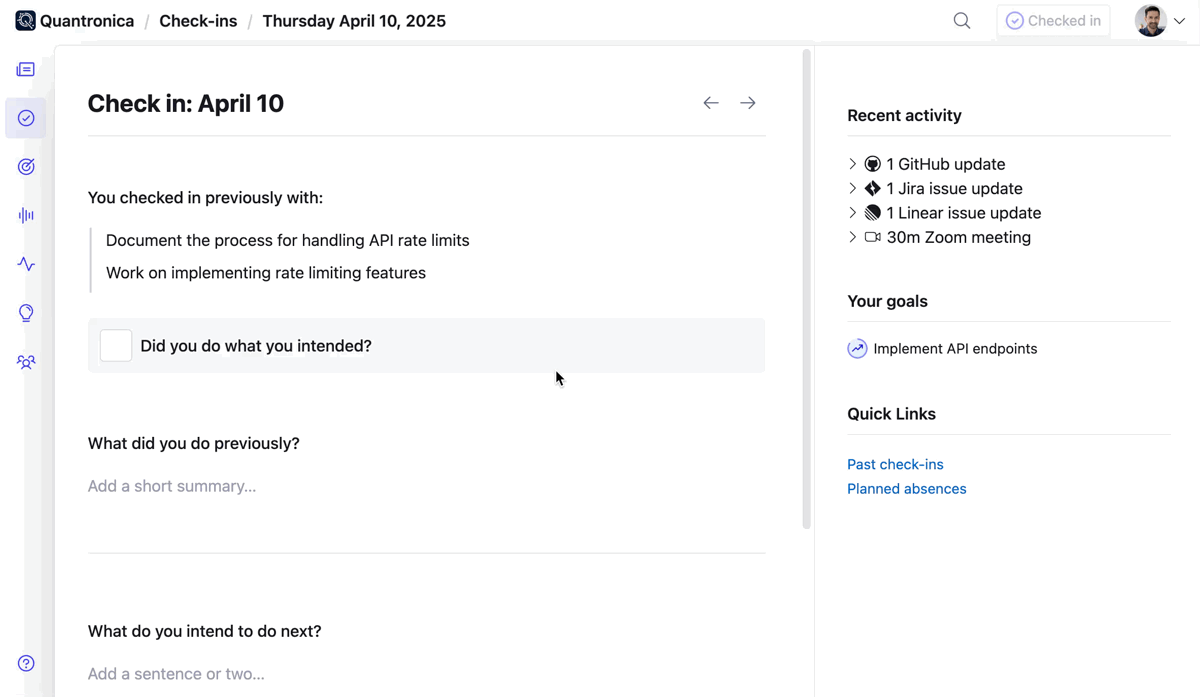The height and width of the screenshot is (697, 1200).
Task: Tick the 'Did you do what you intended?' checkbox
Action: coord(116,346)
